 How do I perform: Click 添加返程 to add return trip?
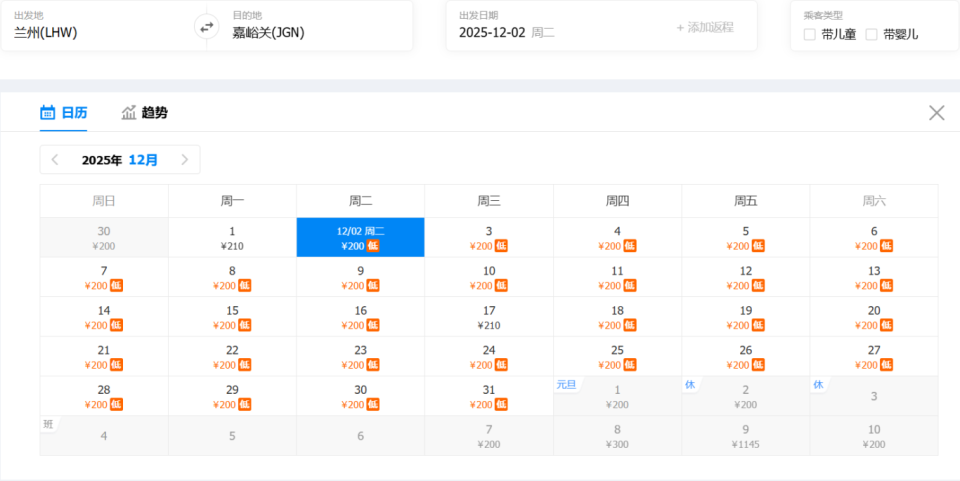point(705,27)
